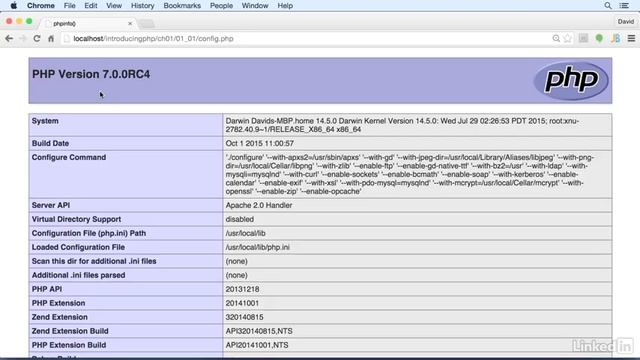Screen dimensions: 640x360
Task: Click the 20131218 value
Action: [x=242, y=289]
